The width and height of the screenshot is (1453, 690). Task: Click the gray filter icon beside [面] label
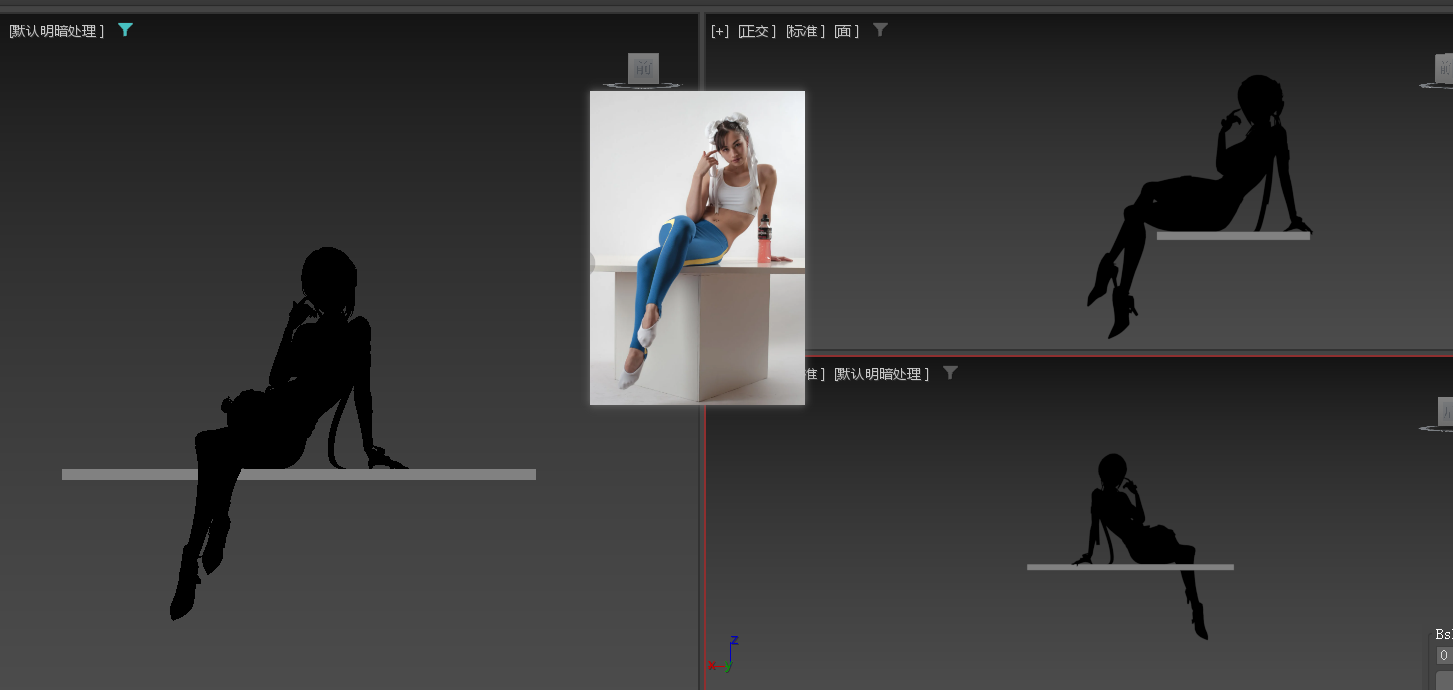pyautogui.click(x=880, y=30)
